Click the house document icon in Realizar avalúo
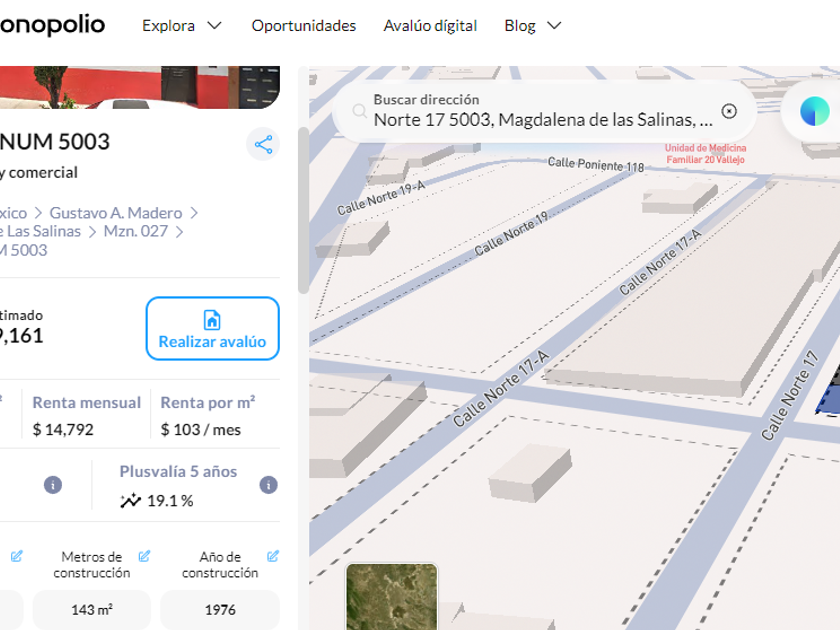This screenshot has width=840, height=630. pos(212,320)
